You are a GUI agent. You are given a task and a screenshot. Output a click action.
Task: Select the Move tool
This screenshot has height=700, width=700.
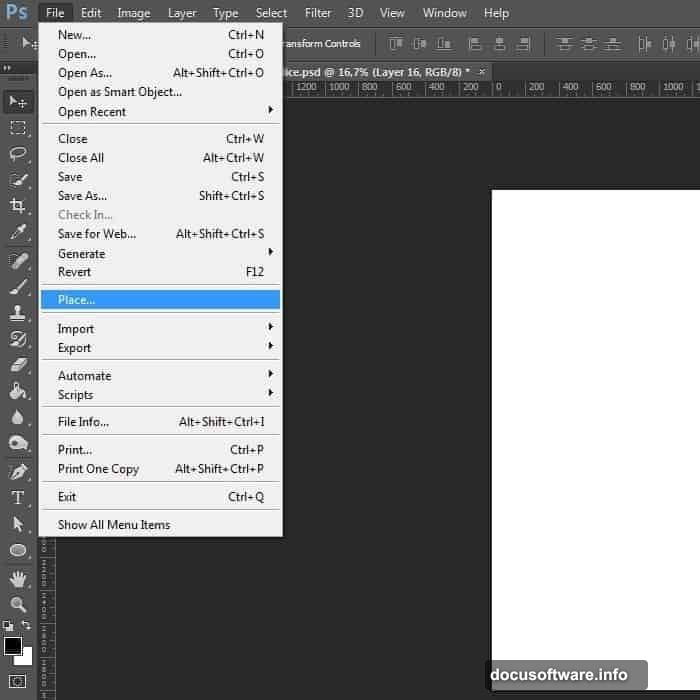(18, 101)
